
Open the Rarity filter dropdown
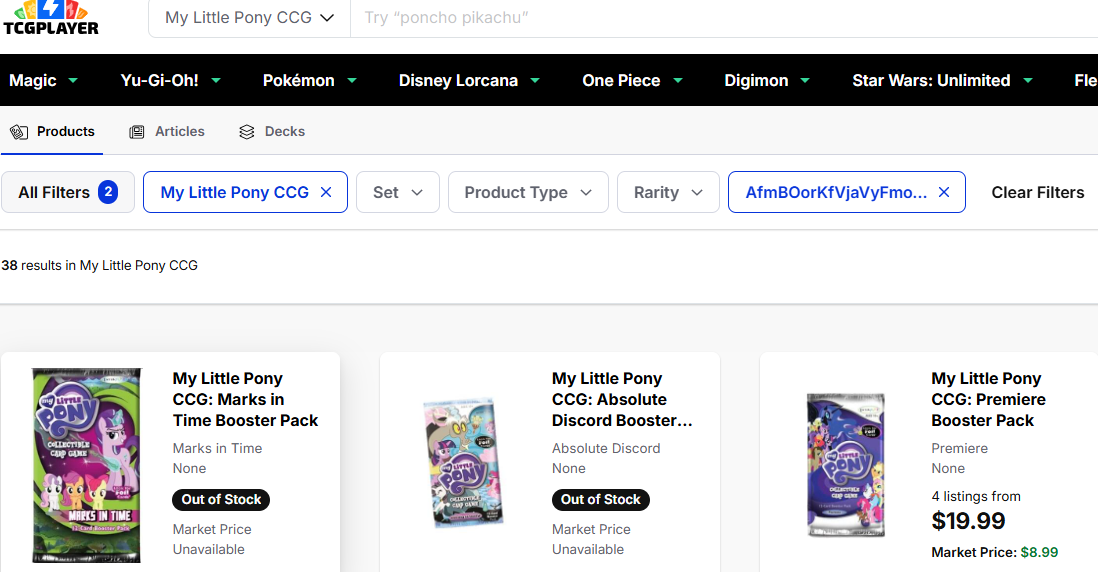668,192
